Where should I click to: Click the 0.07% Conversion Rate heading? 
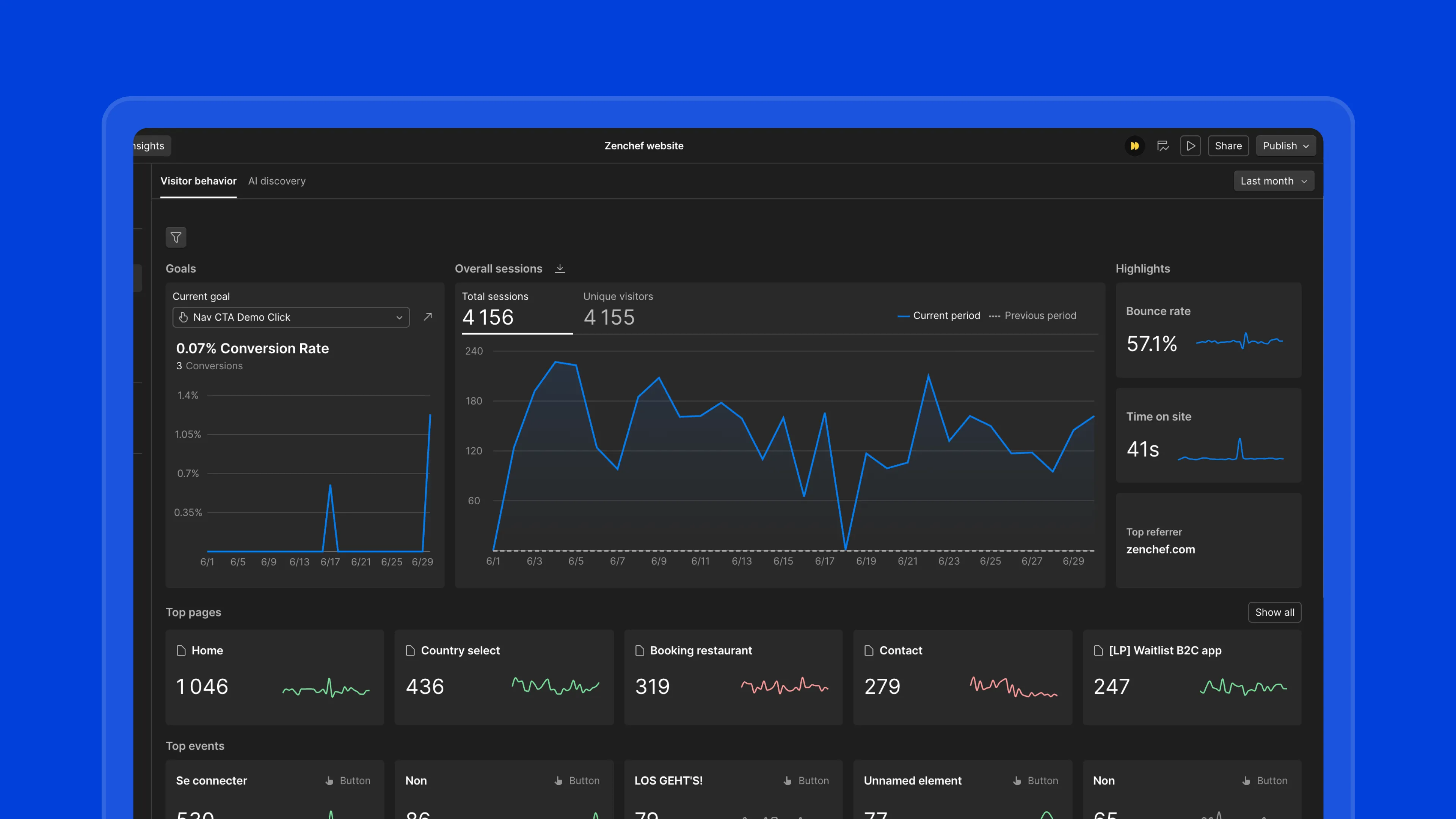(252, 348)
